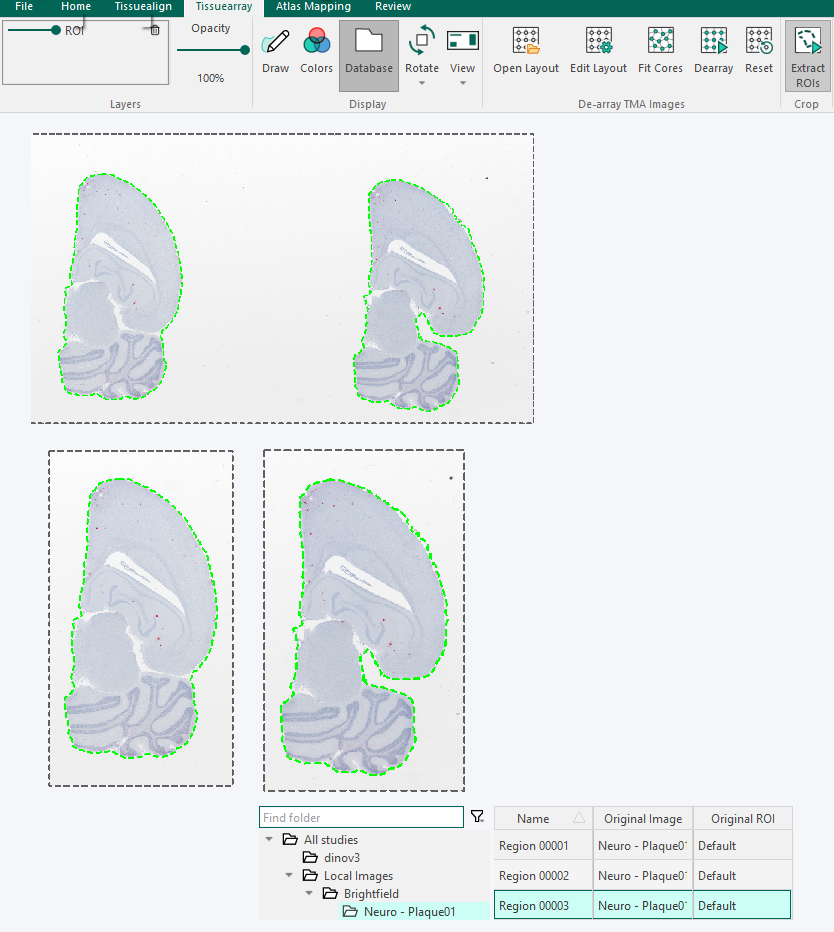Viewport: 834px width, 932px height.
Task: Toggle the Database panel button
Action: [369, 55]
